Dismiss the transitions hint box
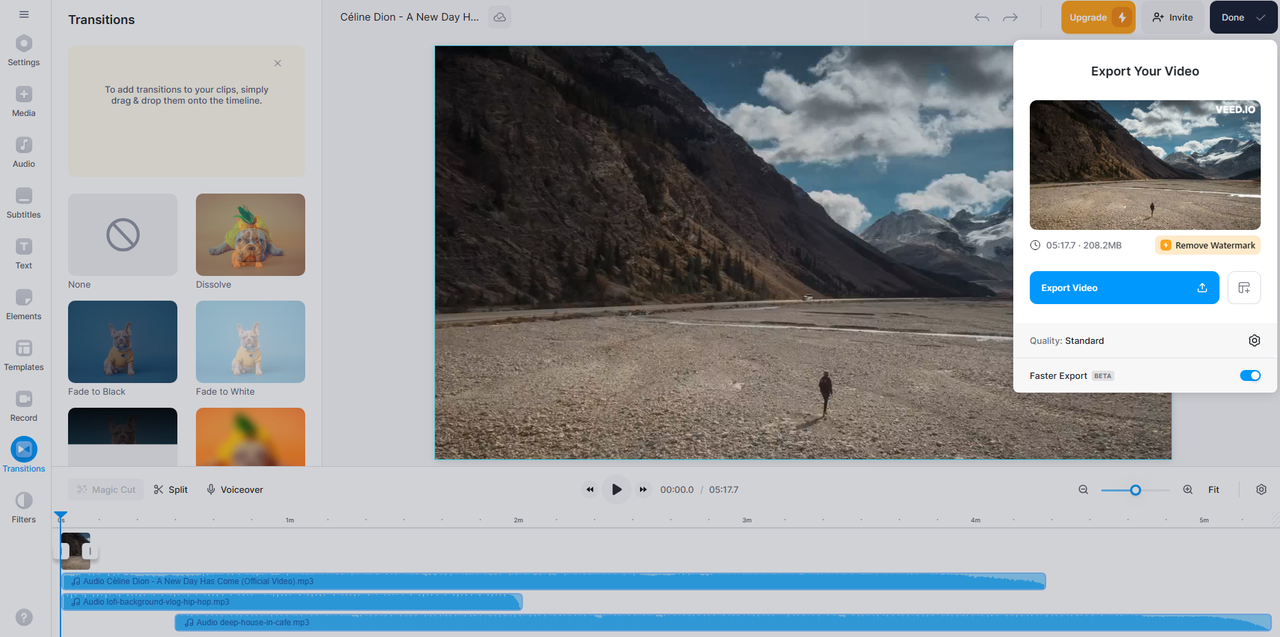The height and width of the screenshot is (637, 1280). coord(278,63)
